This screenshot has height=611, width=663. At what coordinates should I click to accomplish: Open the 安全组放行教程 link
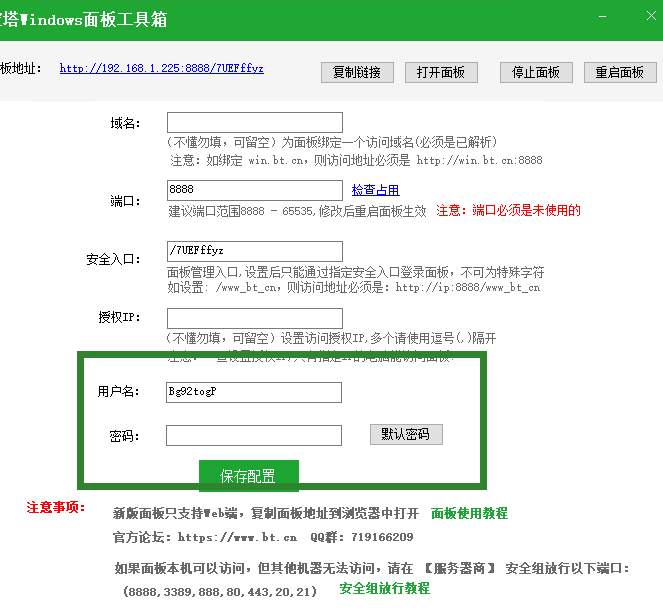click(x=384, y=588)
